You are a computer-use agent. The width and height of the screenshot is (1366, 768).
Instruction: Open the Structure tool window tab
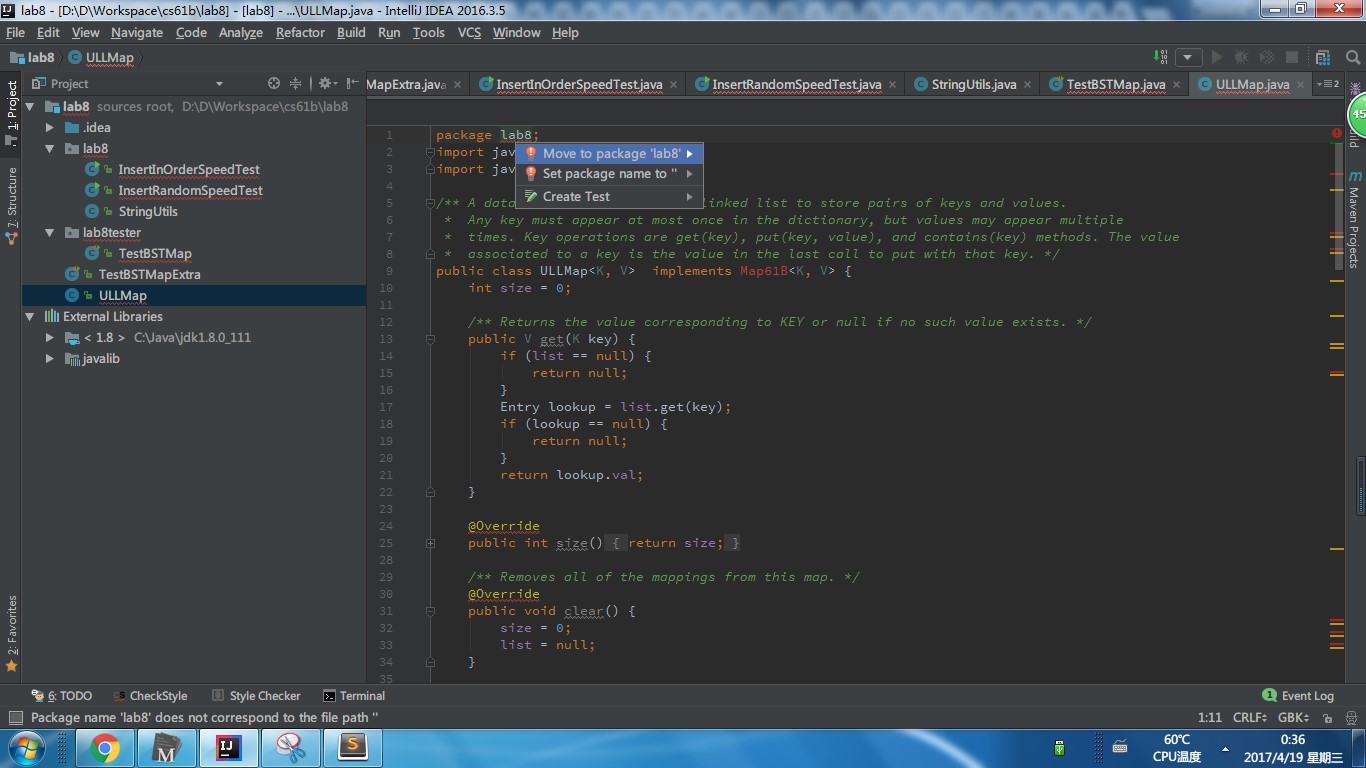click(11, 204)
